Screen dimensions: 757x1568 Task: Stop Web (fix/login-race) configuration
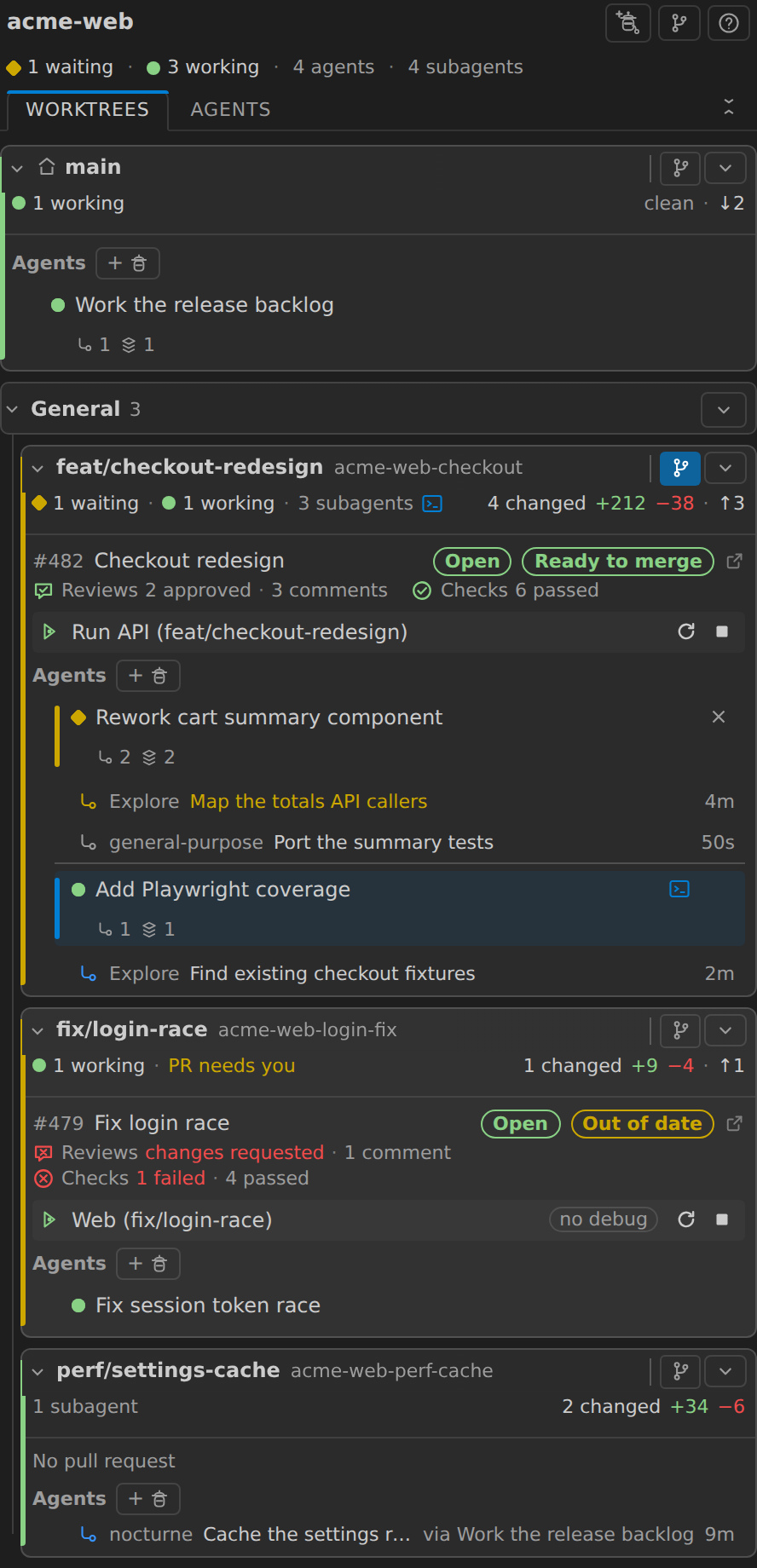tap(722, 1219)
